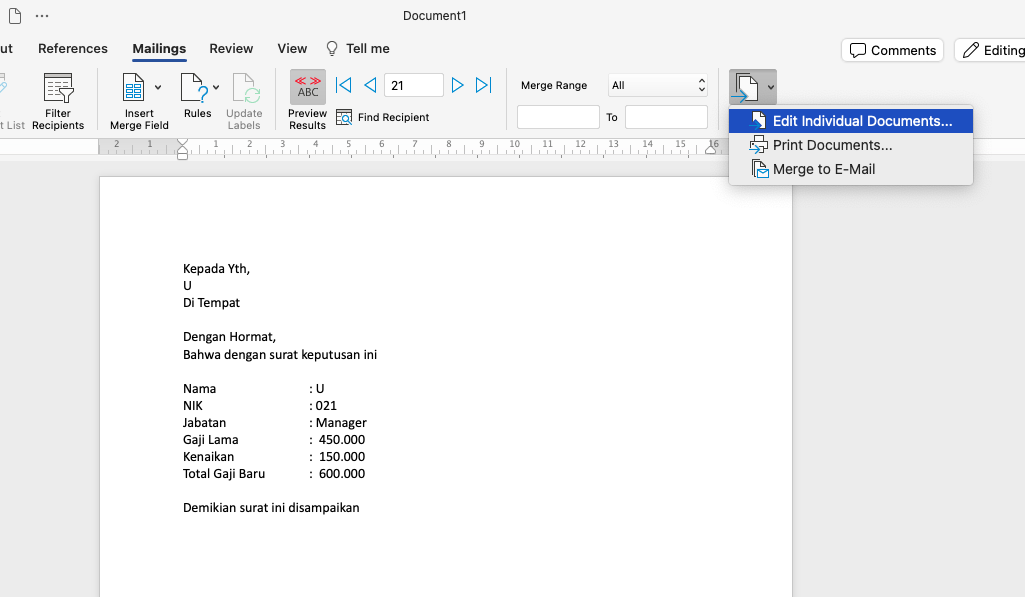This screenshot has width=1025, height=597.
Task: Select Merge to E-Mail option
Action: point(823,169)
